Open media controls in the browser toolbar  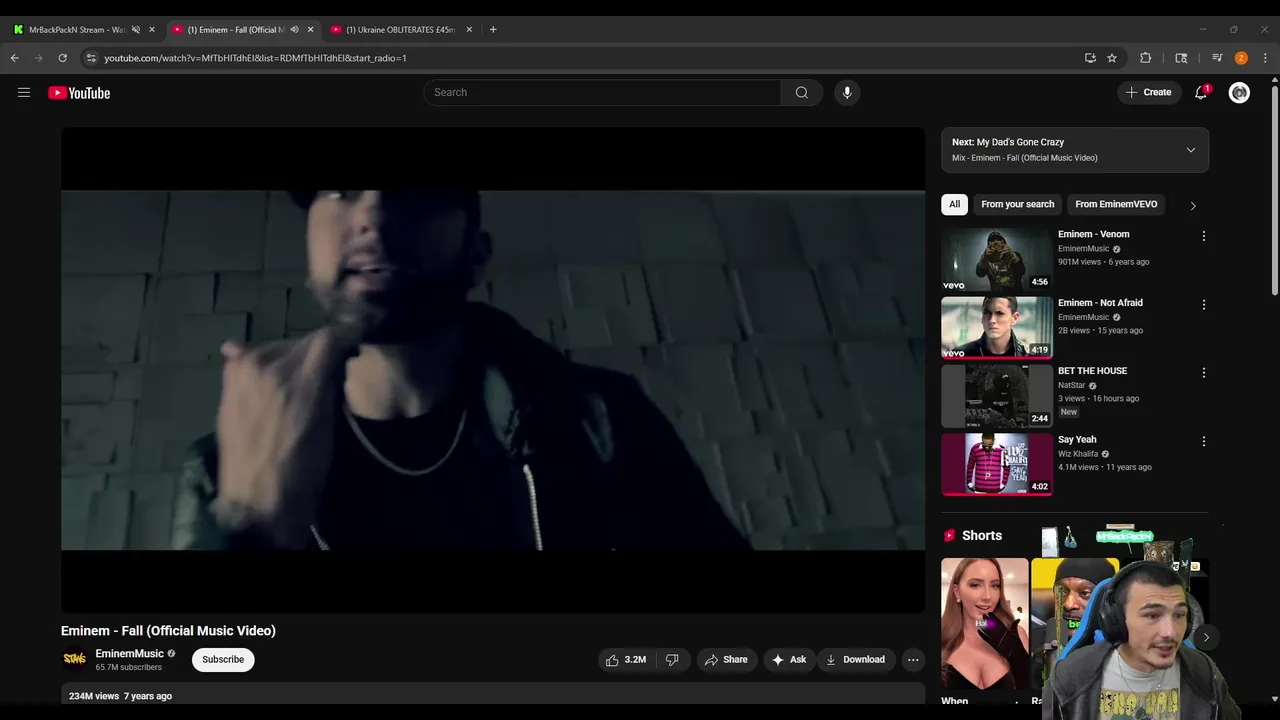[x=1217, y=58]
